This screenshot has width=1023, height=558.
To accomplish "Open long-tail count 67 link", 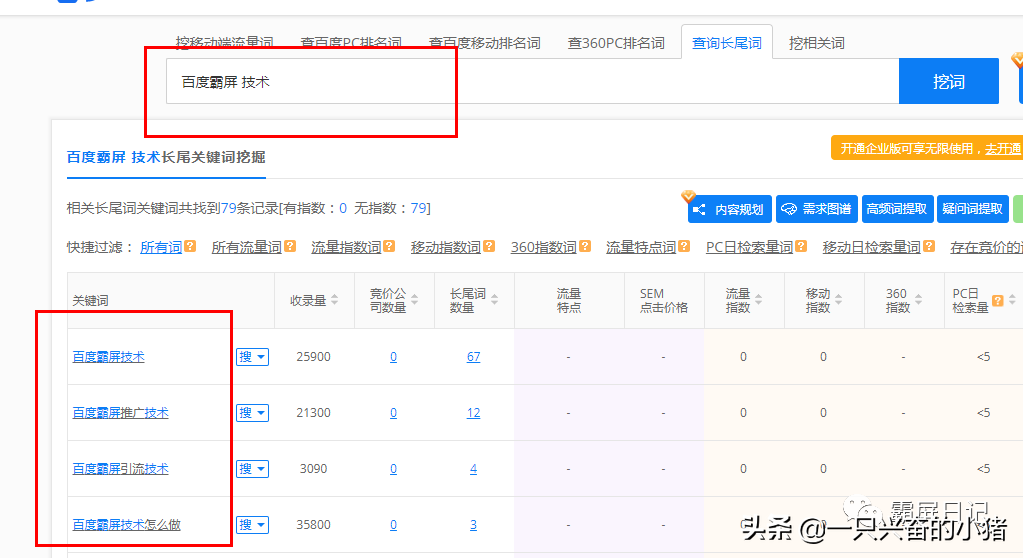I will click(473, 357).
